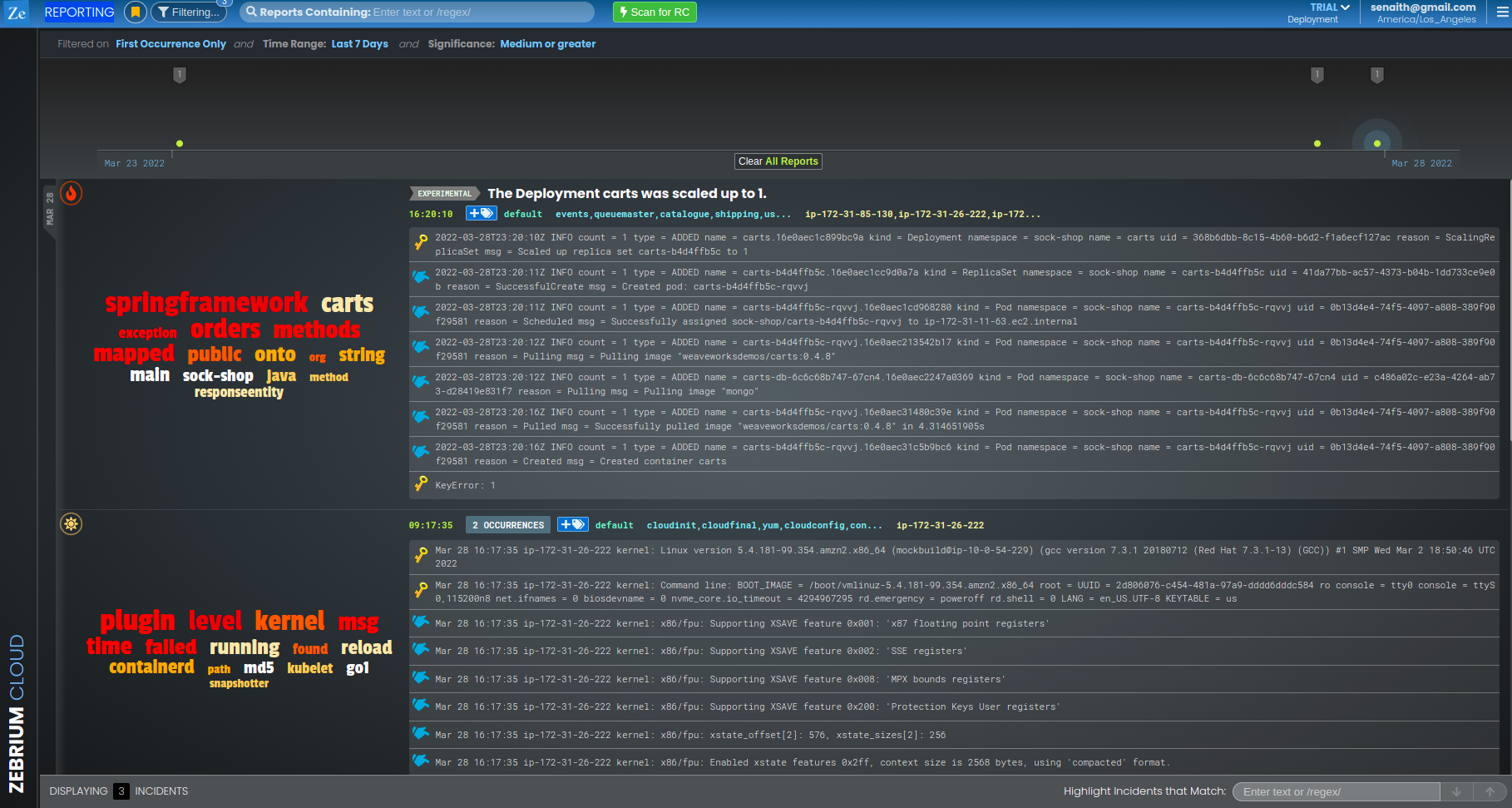This screenshot has width=1512, height=808.
Task: Click the add-tag icon on the 09:17:35 incident
Action: point(572,525)
